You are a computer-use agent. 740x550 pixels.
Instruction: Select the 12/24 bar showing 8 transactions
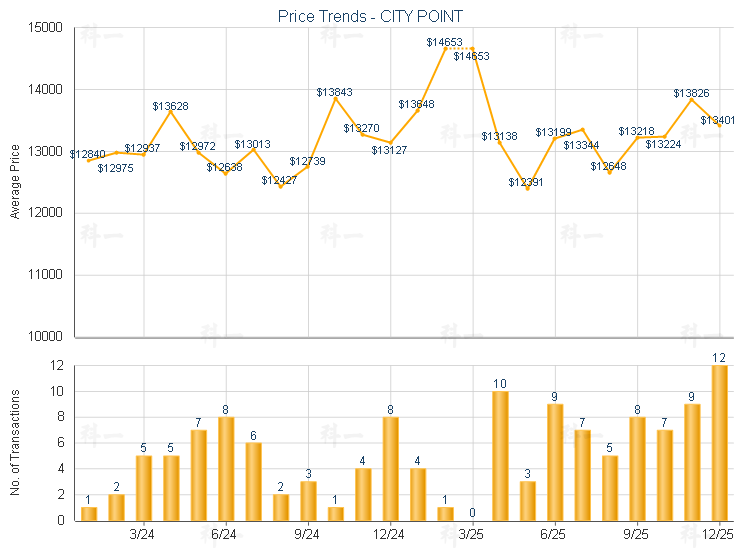coord(390,468)
